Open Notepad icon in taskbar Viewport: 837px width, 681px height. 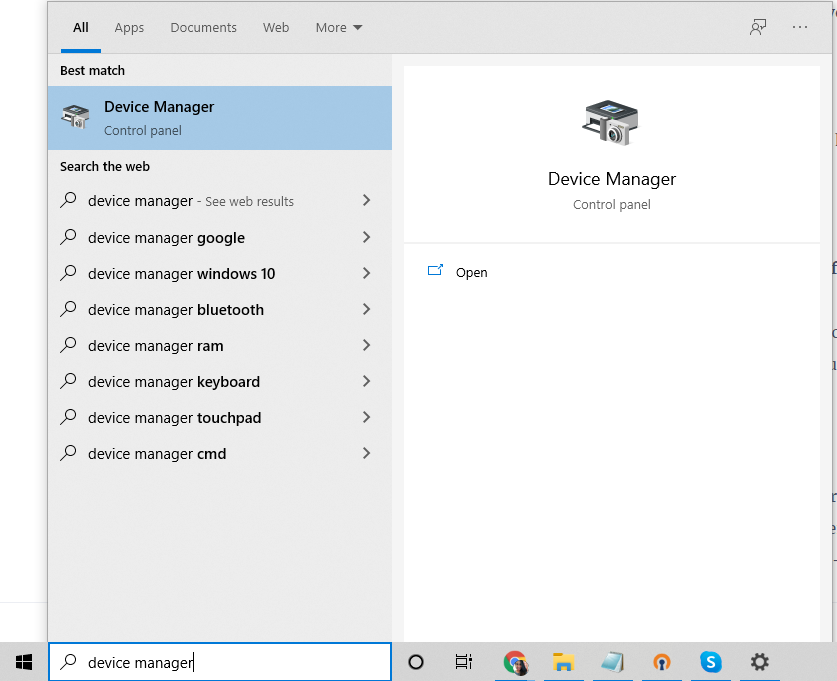(612, 662)
